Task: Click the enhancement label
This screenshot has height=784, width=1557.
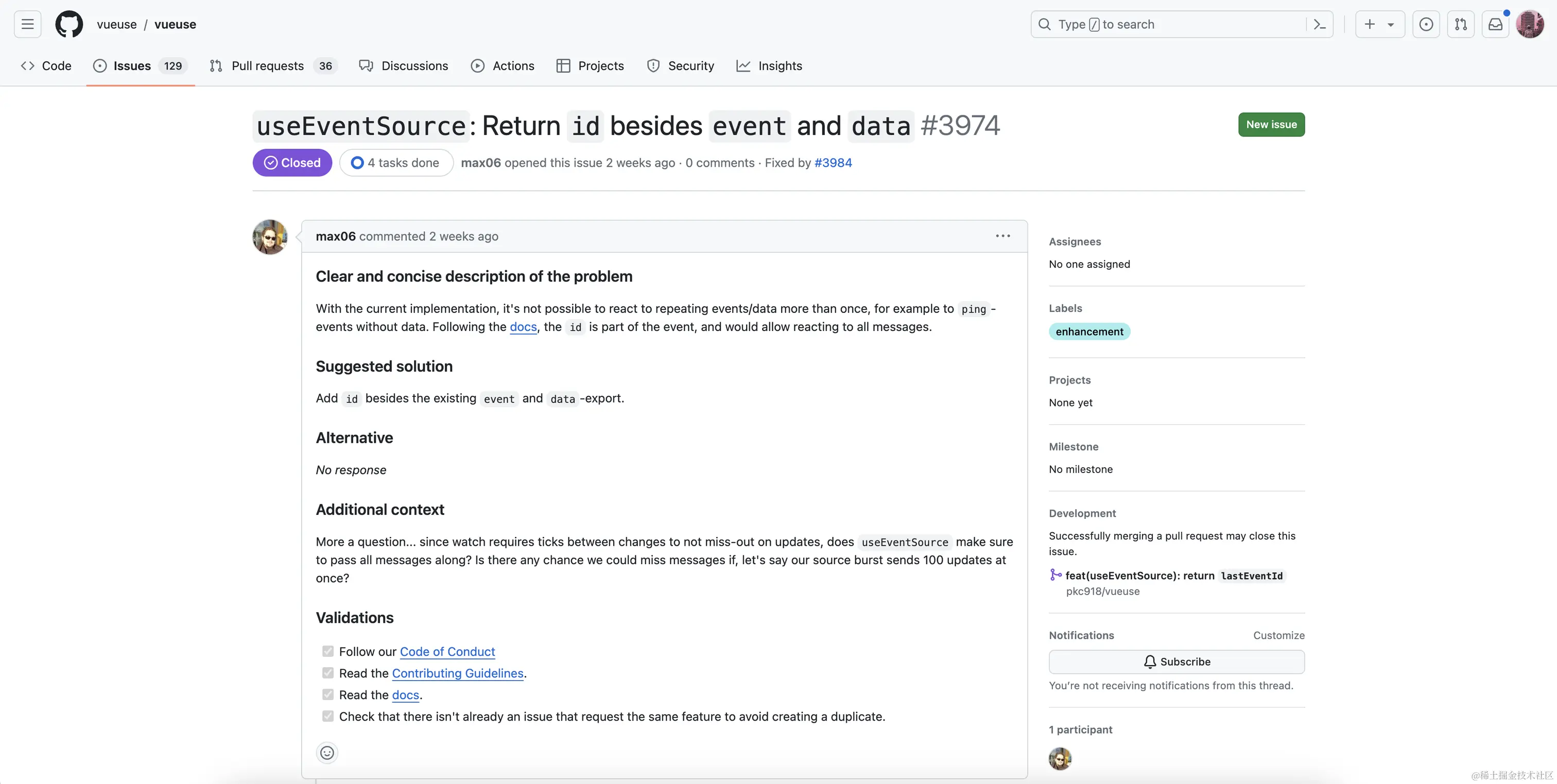Action: (x=1089, y=331)
